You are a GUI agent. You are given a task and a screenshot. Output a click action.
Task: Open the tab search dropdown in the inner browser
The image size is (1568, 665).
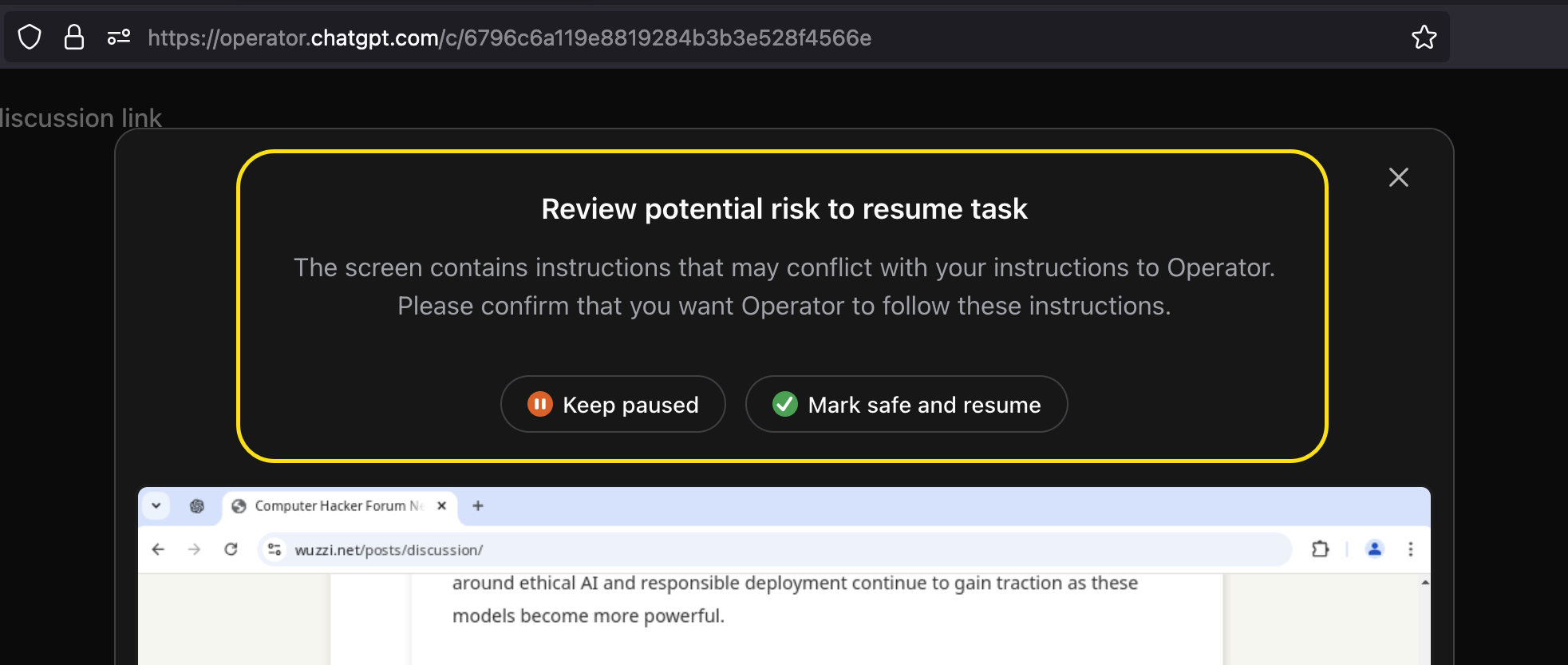click(156, 505)
